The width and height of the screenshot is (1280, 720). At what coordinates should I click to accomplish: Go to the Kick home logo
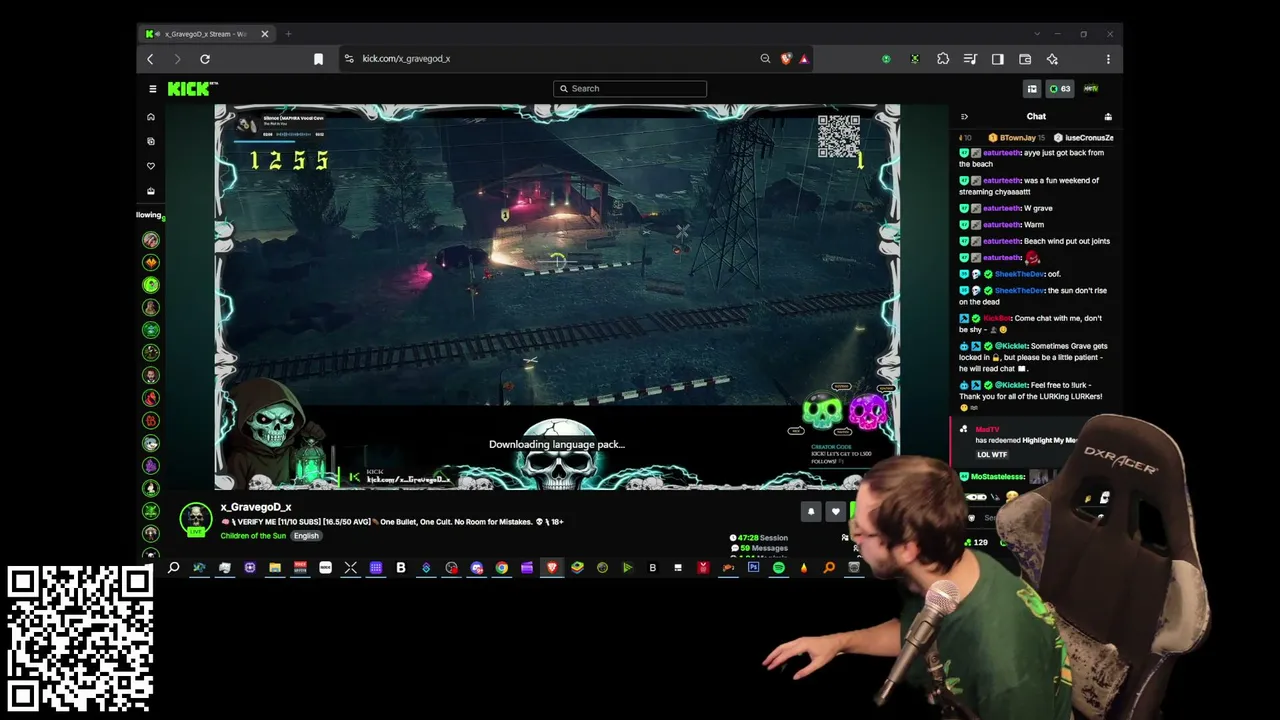pos(192,89)
